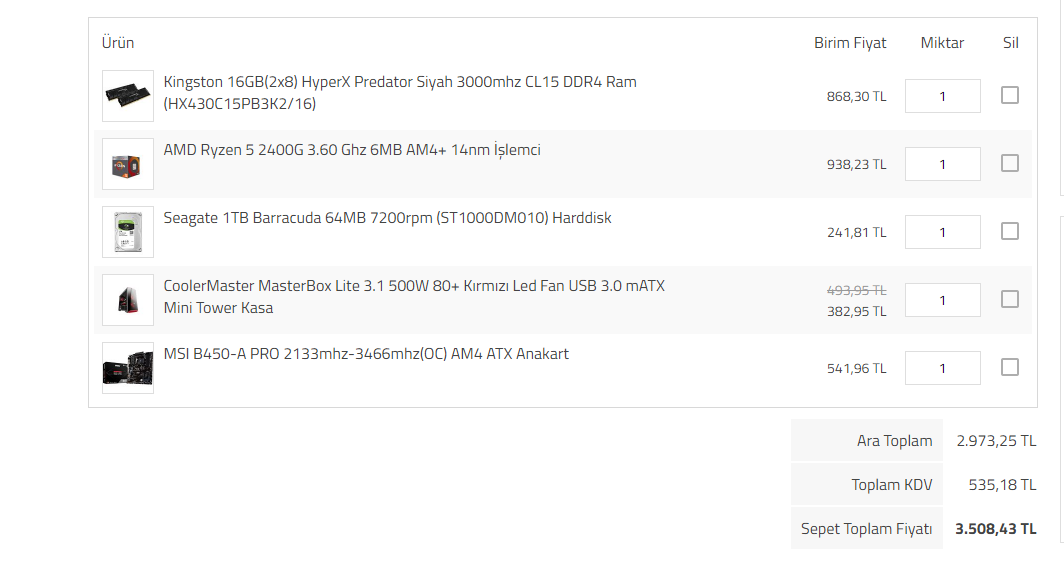Select the delete checkbox for Seagate Barracuda
This screenshot has width=1064, height=563.
pyautogui.click(x=1010, y=231)
